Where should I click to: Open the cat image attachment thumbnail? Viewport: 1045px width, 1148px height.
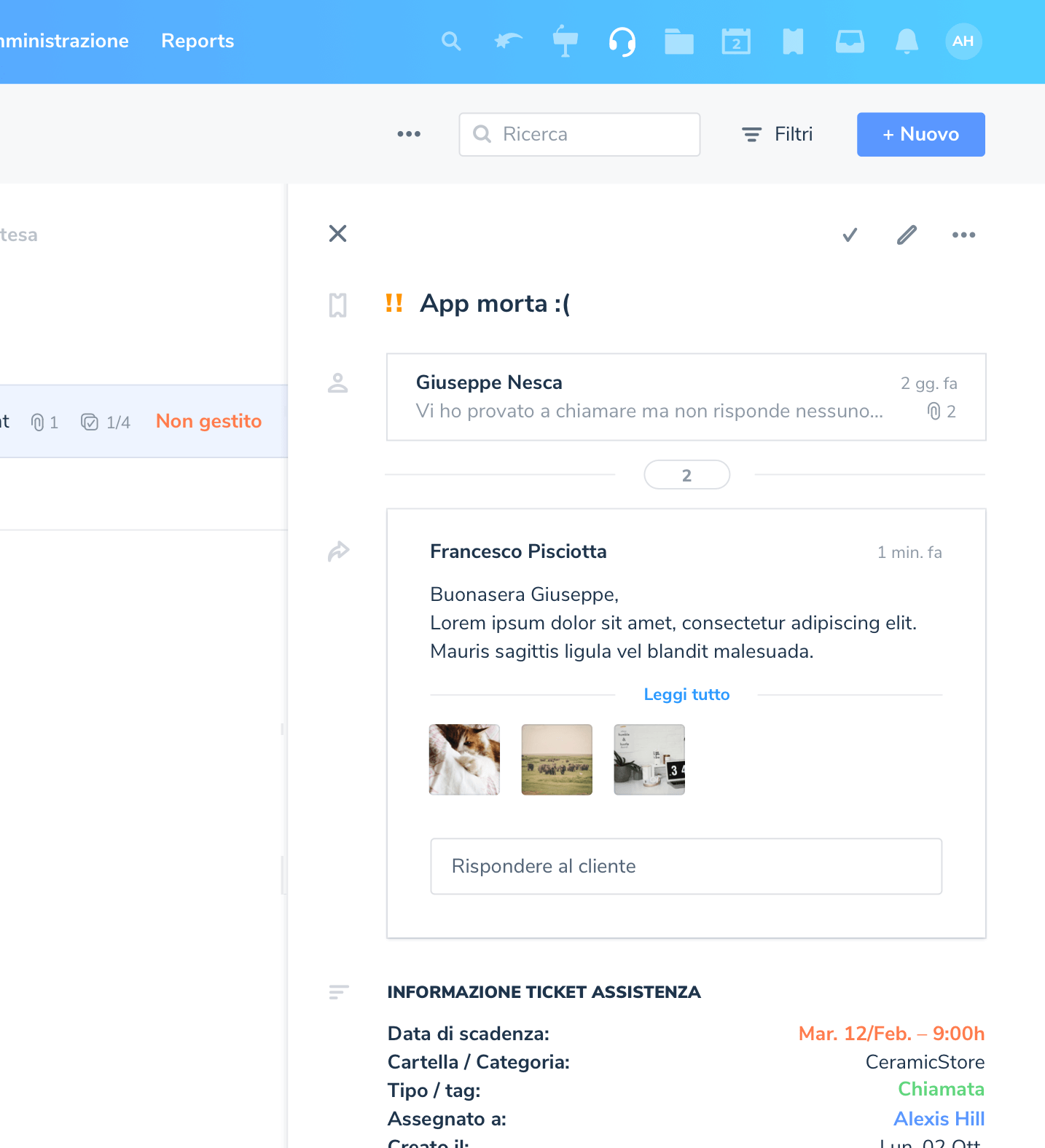click(464, 759)
